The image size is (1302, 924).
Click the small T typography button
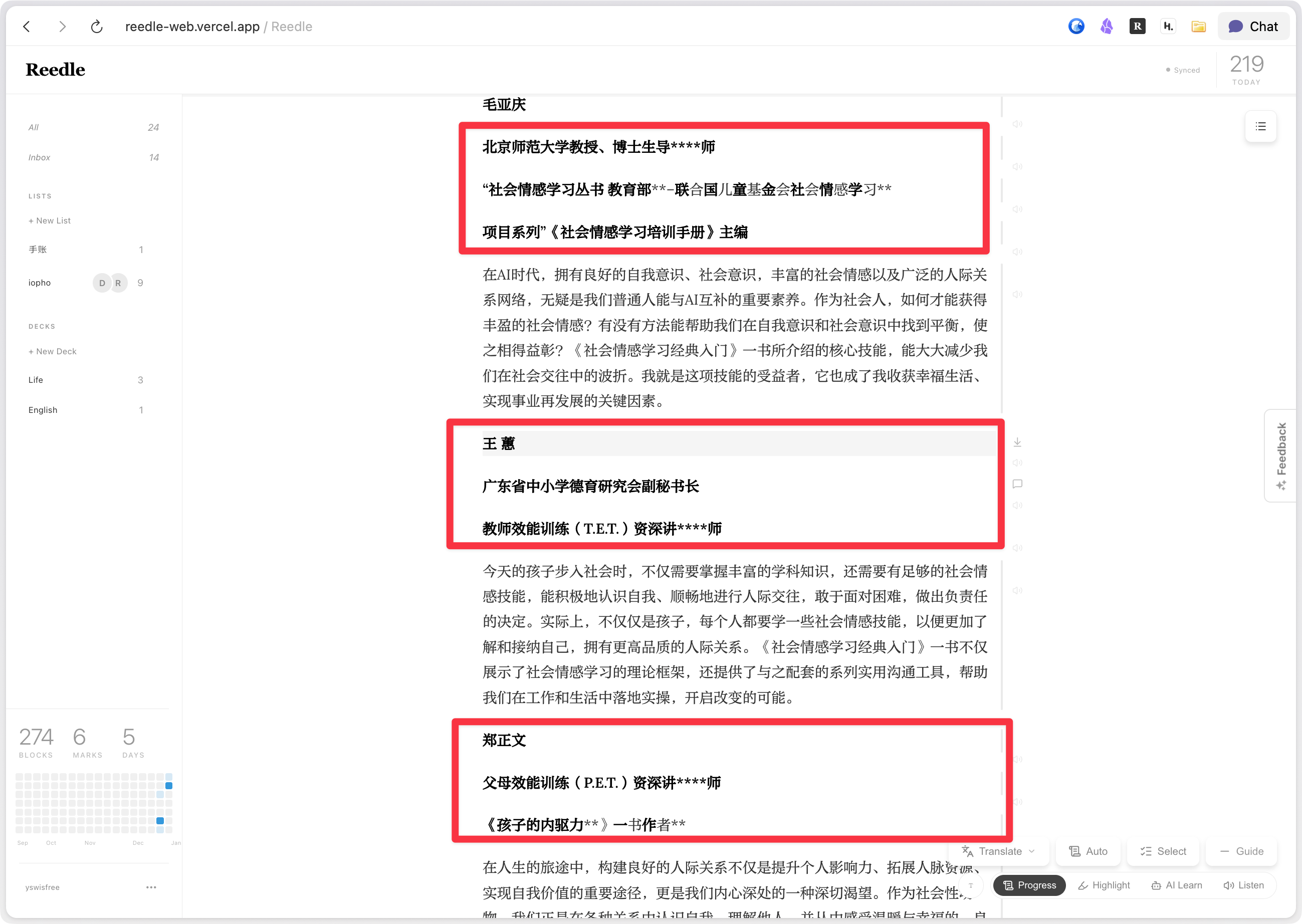coord(971,885)
